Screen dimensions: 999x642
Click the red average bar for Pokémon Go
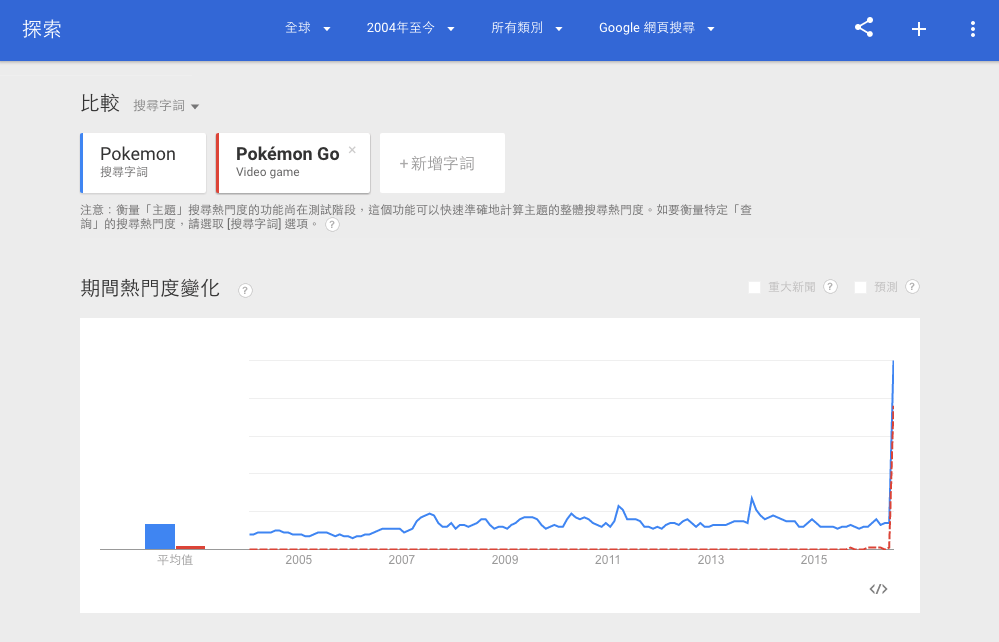pos(190,547)
